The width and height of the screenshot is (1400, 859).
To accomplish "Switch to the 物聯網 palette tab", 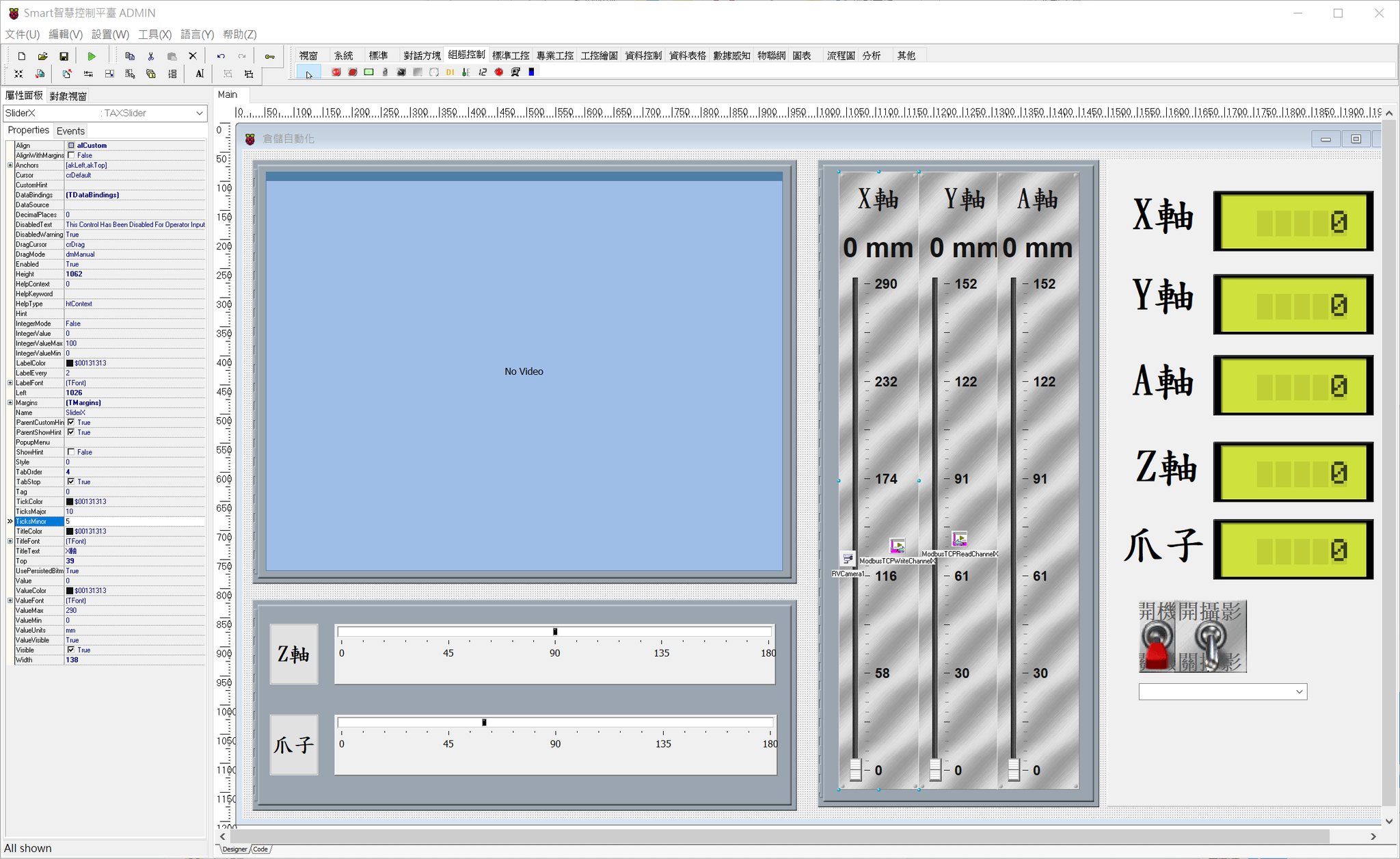I will click(x=771, y=55).
